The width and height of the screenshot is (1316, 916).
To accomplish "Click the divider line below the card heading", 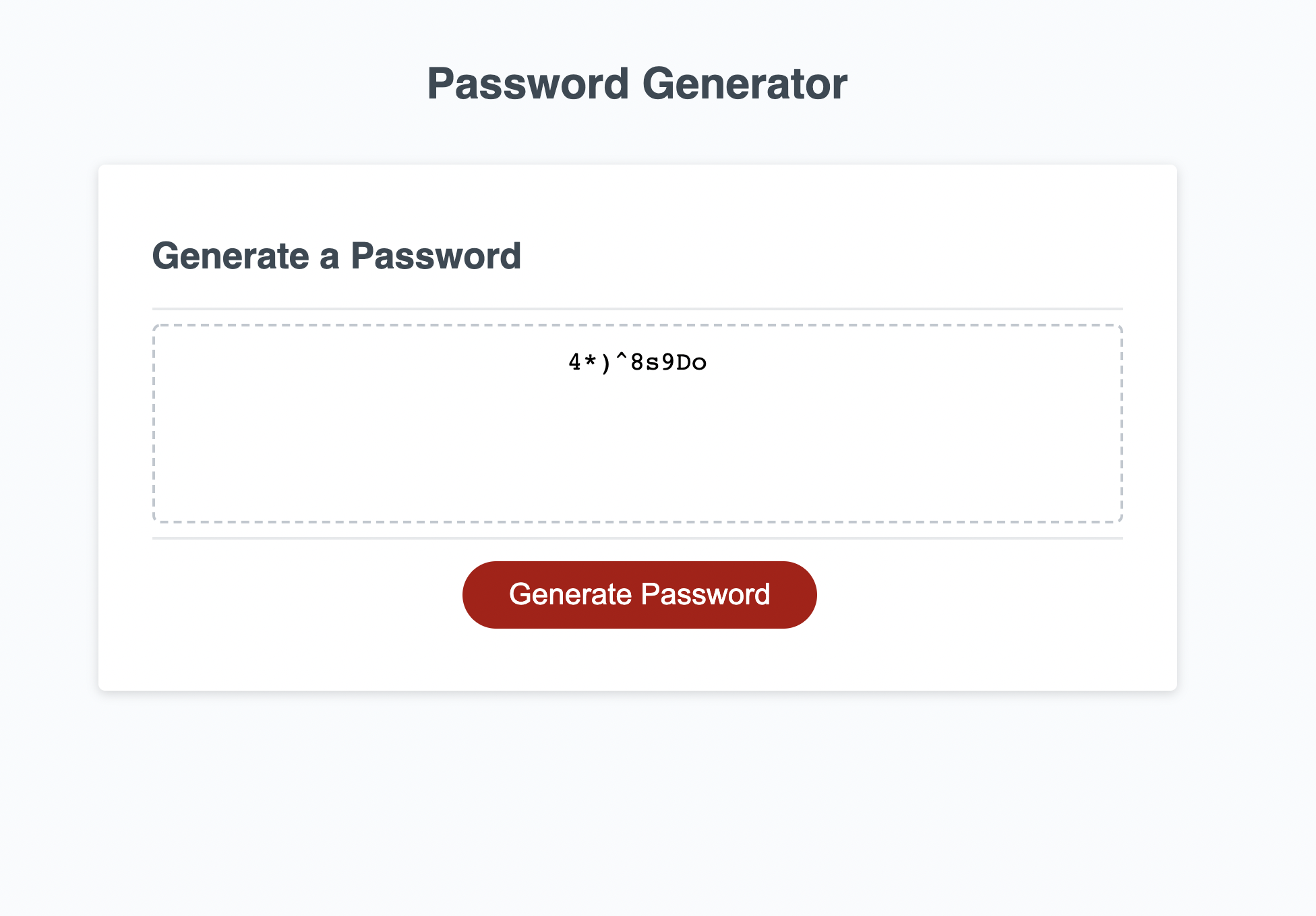I will click(638, 309).
